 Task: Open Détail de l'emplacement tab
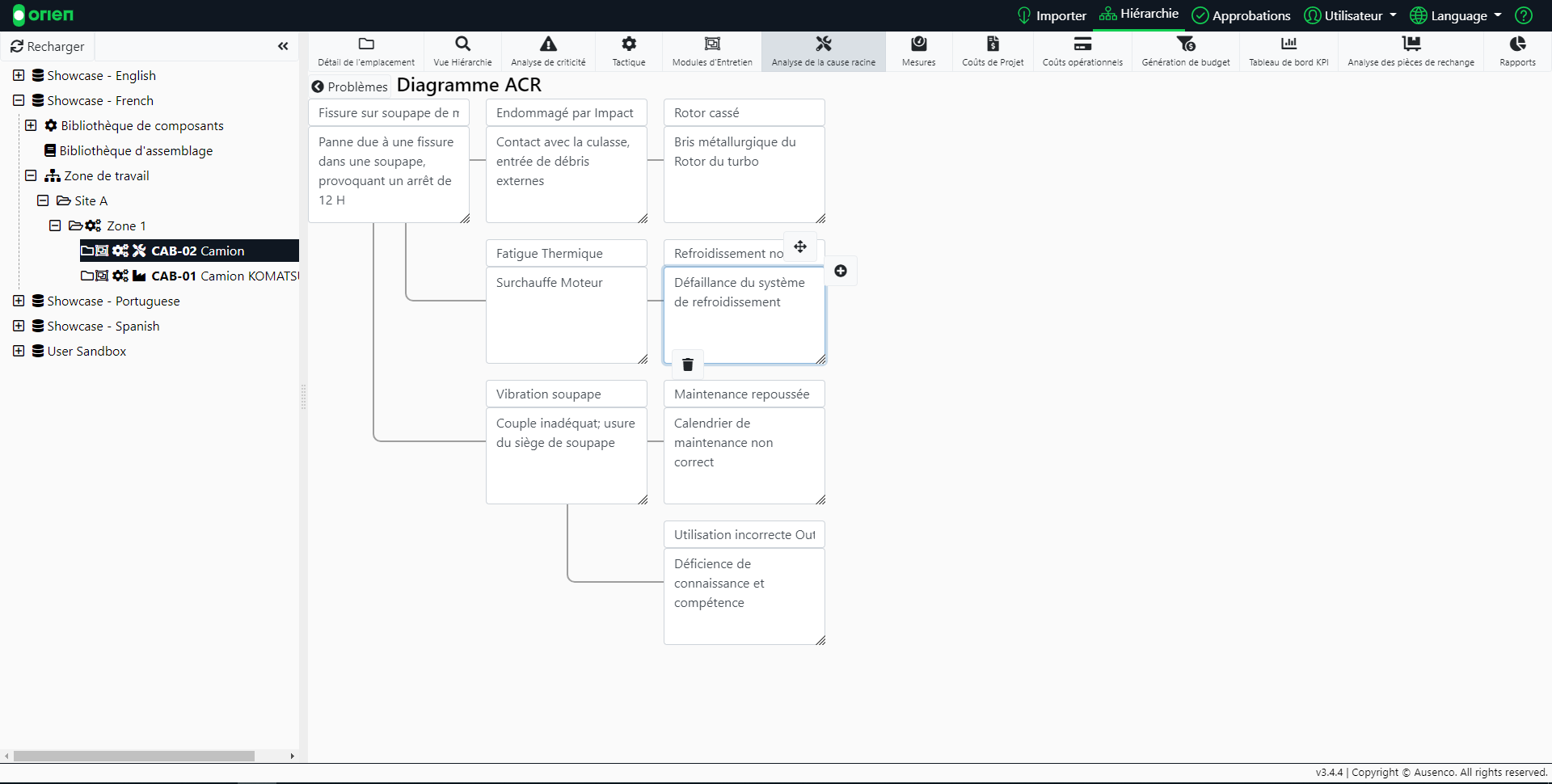[x=366, y=52]
